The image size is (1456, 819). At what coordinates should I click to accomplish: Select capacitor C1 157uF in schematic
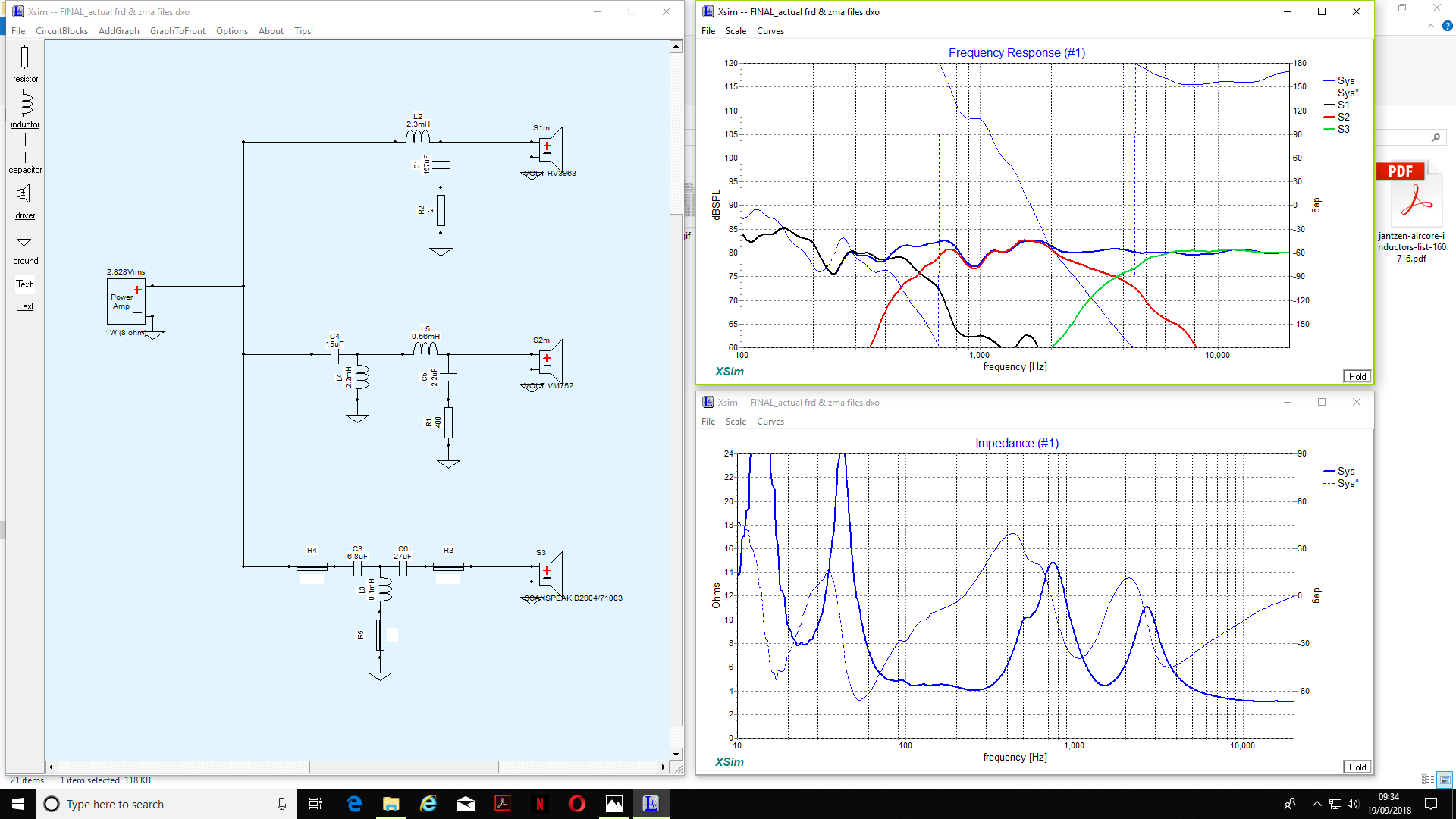[x=441, y=165]
